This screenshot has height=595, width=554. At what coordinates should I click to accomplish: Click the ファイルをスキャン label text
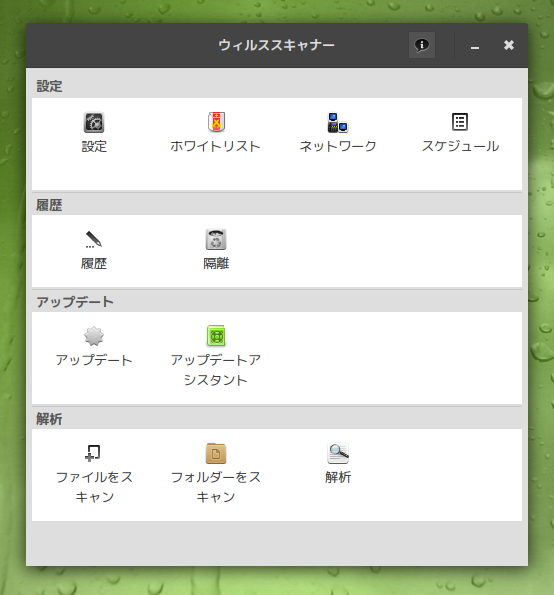94,487
